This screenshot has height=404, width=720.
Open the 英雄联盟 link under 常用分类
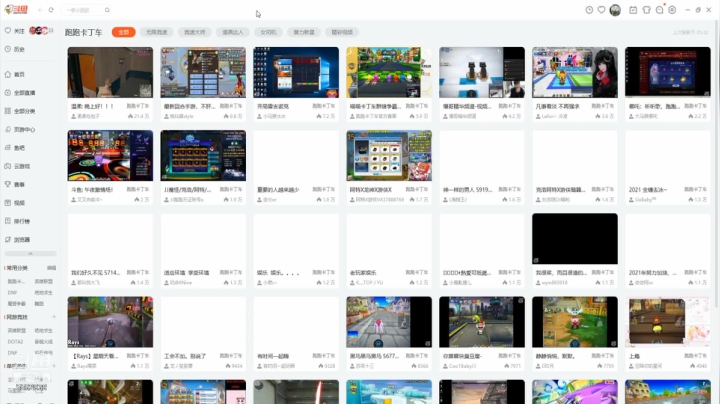point(44,281)
